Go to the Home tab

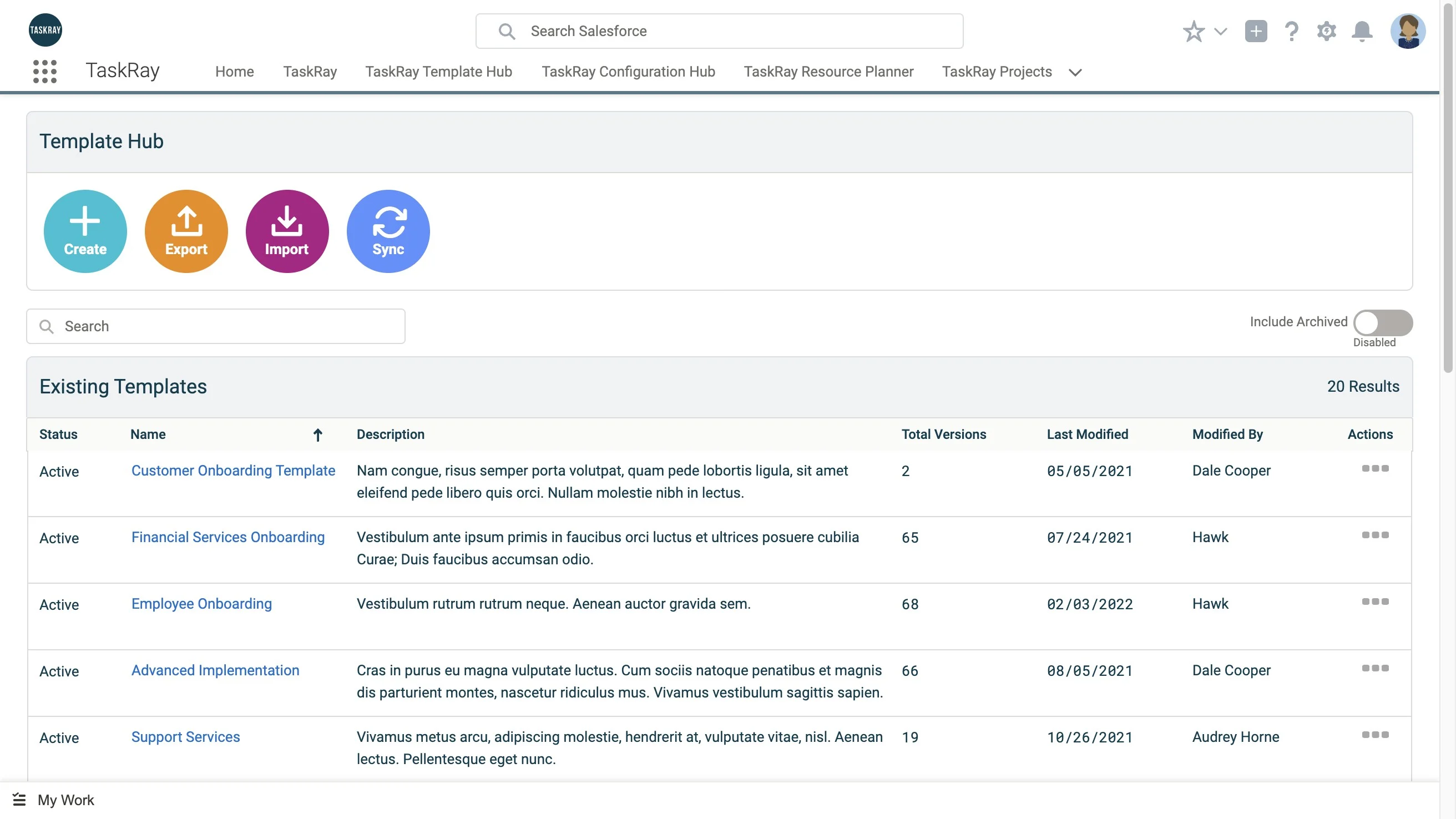(x=235, y=72)
